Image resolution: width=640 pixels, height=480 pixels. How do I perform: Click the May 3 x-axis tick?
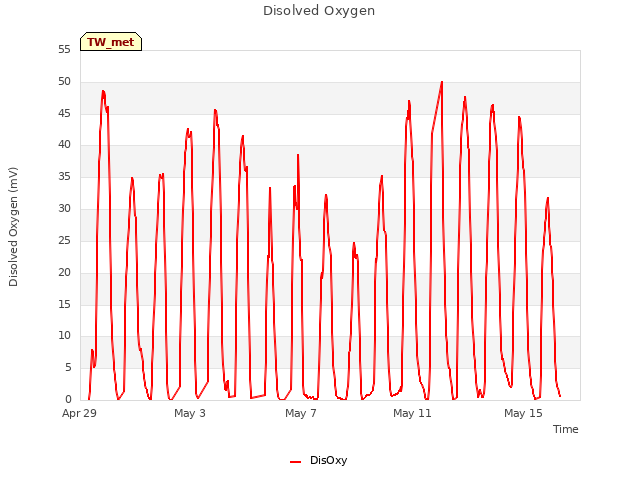(x=190, y=413)
